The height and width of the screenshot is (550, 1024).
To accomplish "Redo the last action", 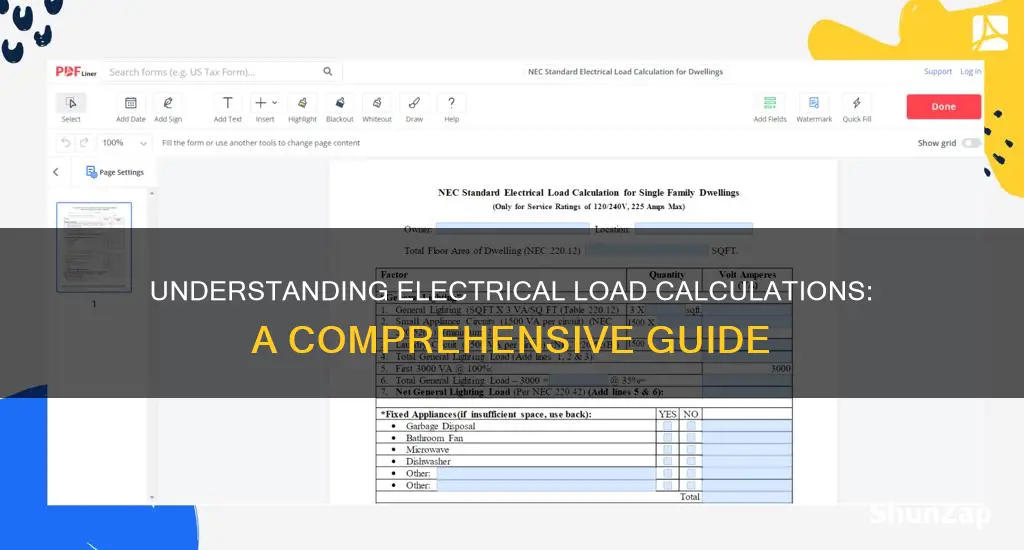I will [x=84, y=142].
